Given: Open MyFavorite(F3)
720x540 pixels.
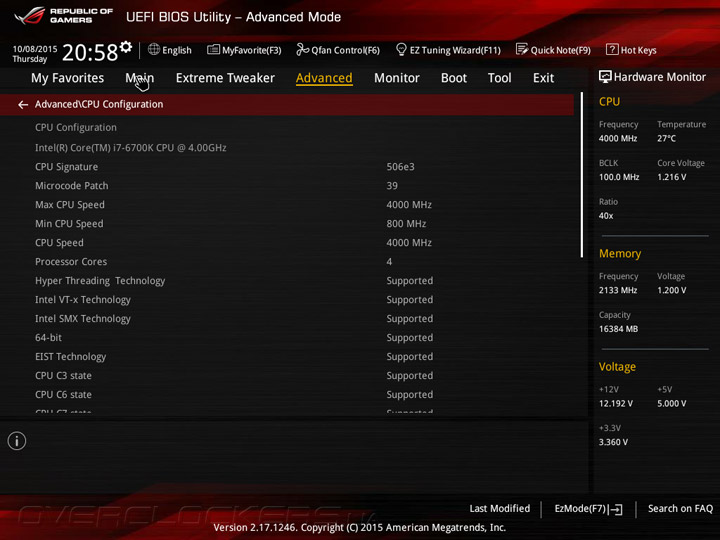Looking at the screenshot, I should pos(244,50).
